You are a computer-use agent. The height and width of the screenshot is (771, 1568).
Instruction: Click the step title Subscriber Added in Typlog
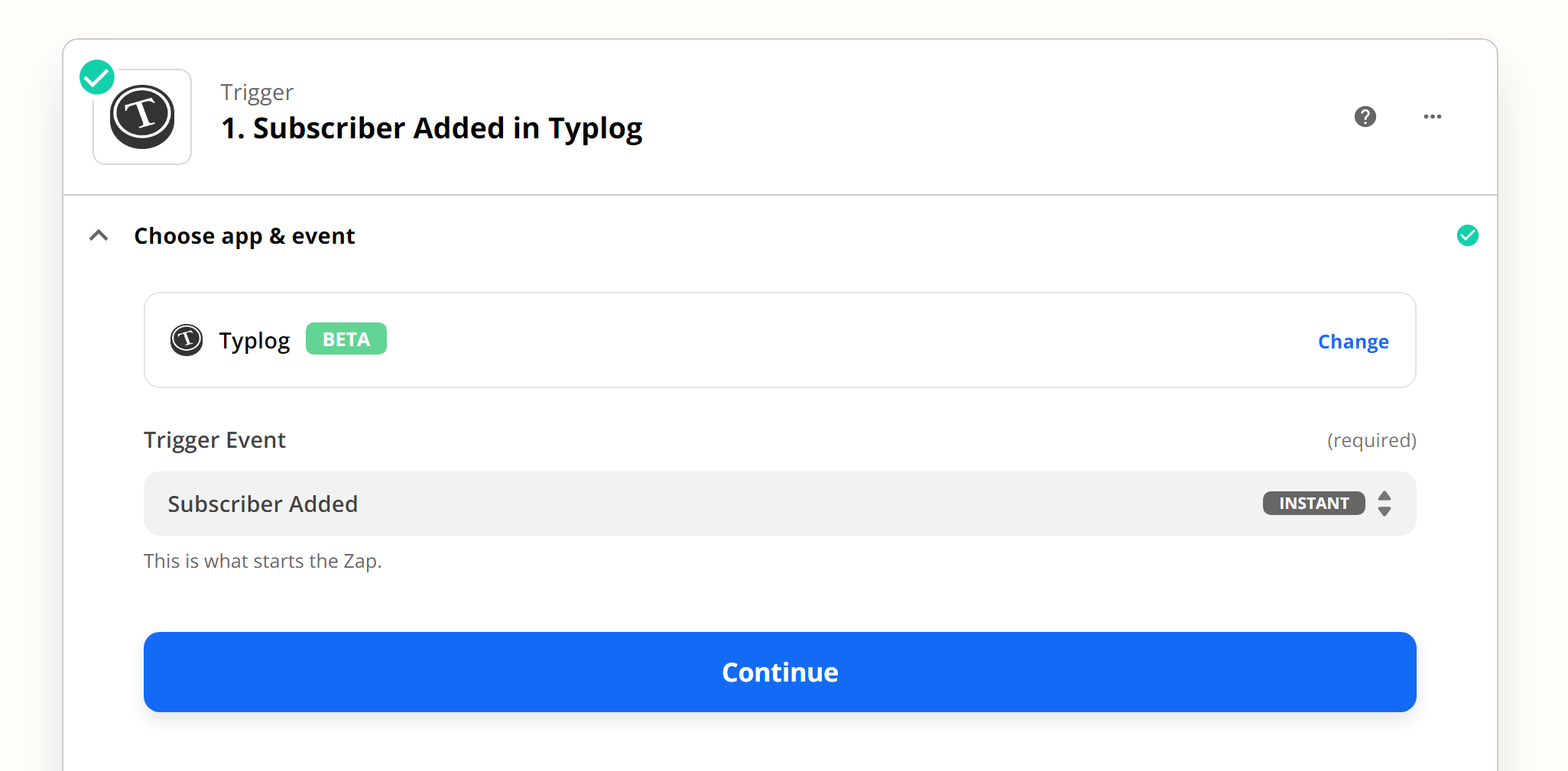point(431,128)
